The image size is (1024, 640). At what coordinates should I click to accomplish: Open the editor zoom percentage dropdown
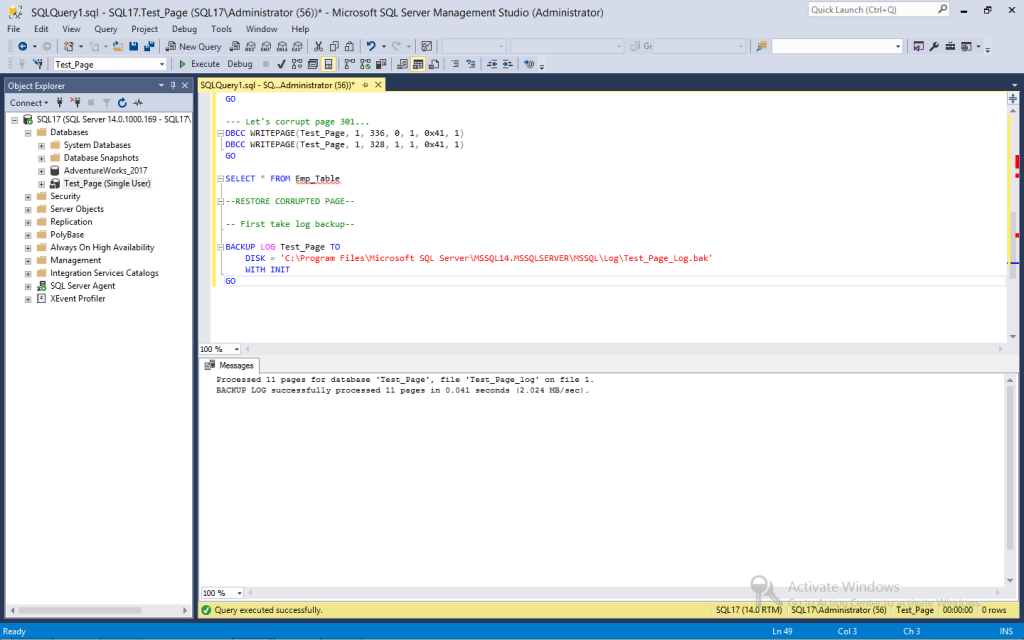point(236,348)
